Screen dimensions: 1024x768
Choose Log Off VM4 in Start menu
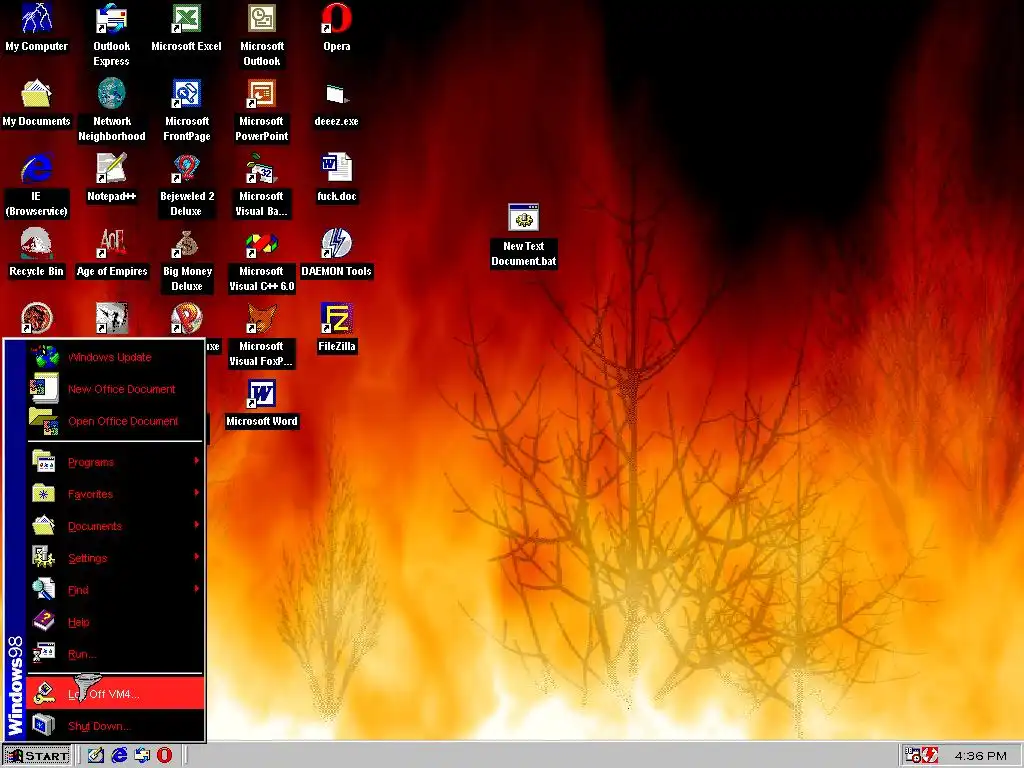(x=115, y=694)
